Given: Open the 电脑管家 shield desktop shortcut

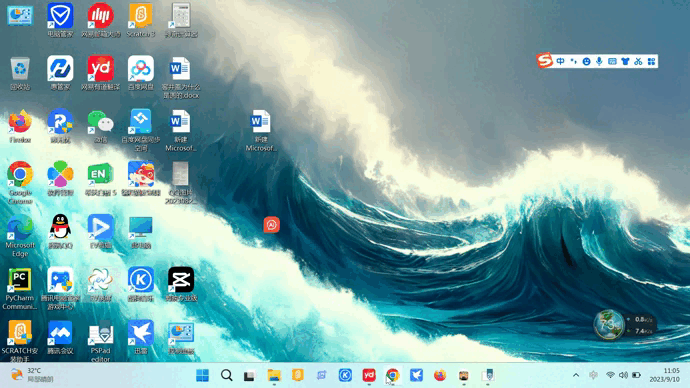Looking at the screenshot, I should [x=60, y=16].
